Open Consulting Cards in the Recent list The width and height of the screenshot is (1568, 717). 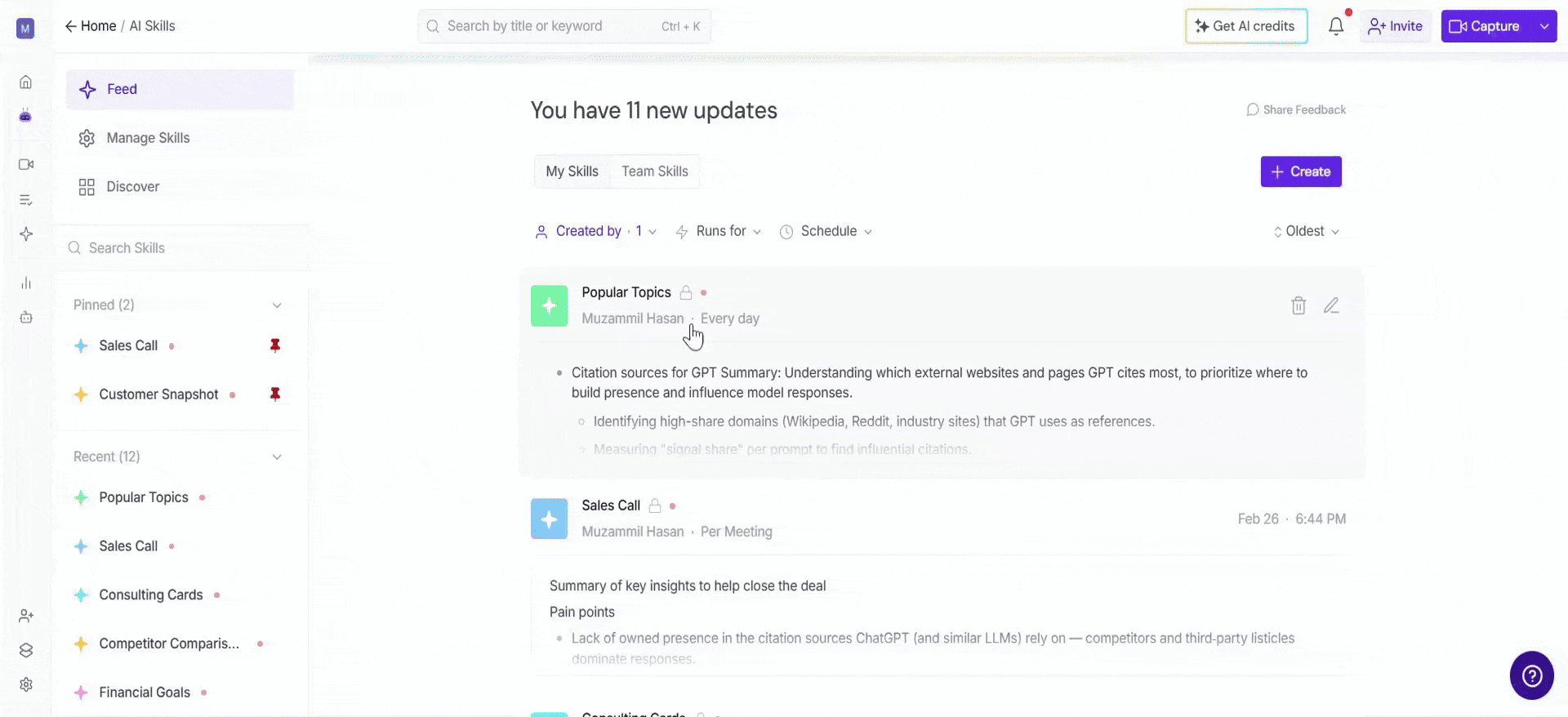151,595
